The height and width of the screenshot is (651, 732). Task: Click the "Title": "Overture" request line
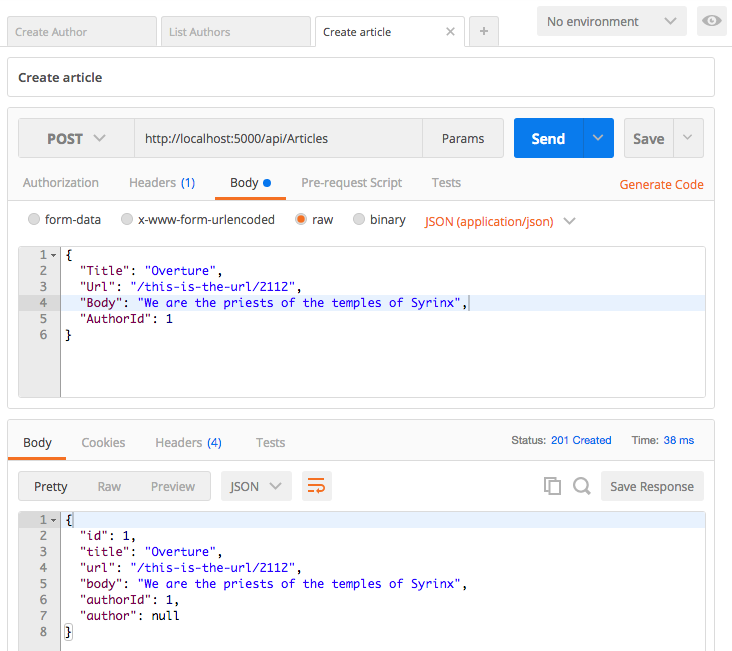click(150, 271)
